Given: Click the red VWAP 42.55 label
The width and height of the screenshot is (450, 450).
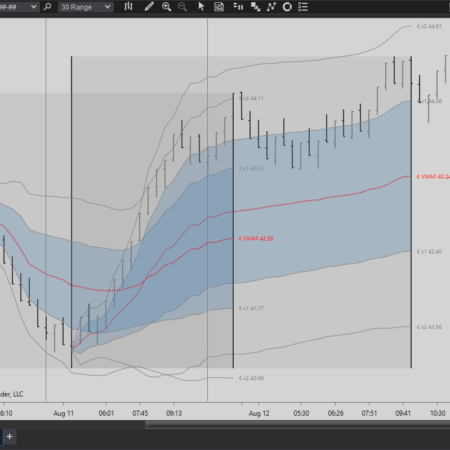Looking at the screenshot, I should point(256,239).
